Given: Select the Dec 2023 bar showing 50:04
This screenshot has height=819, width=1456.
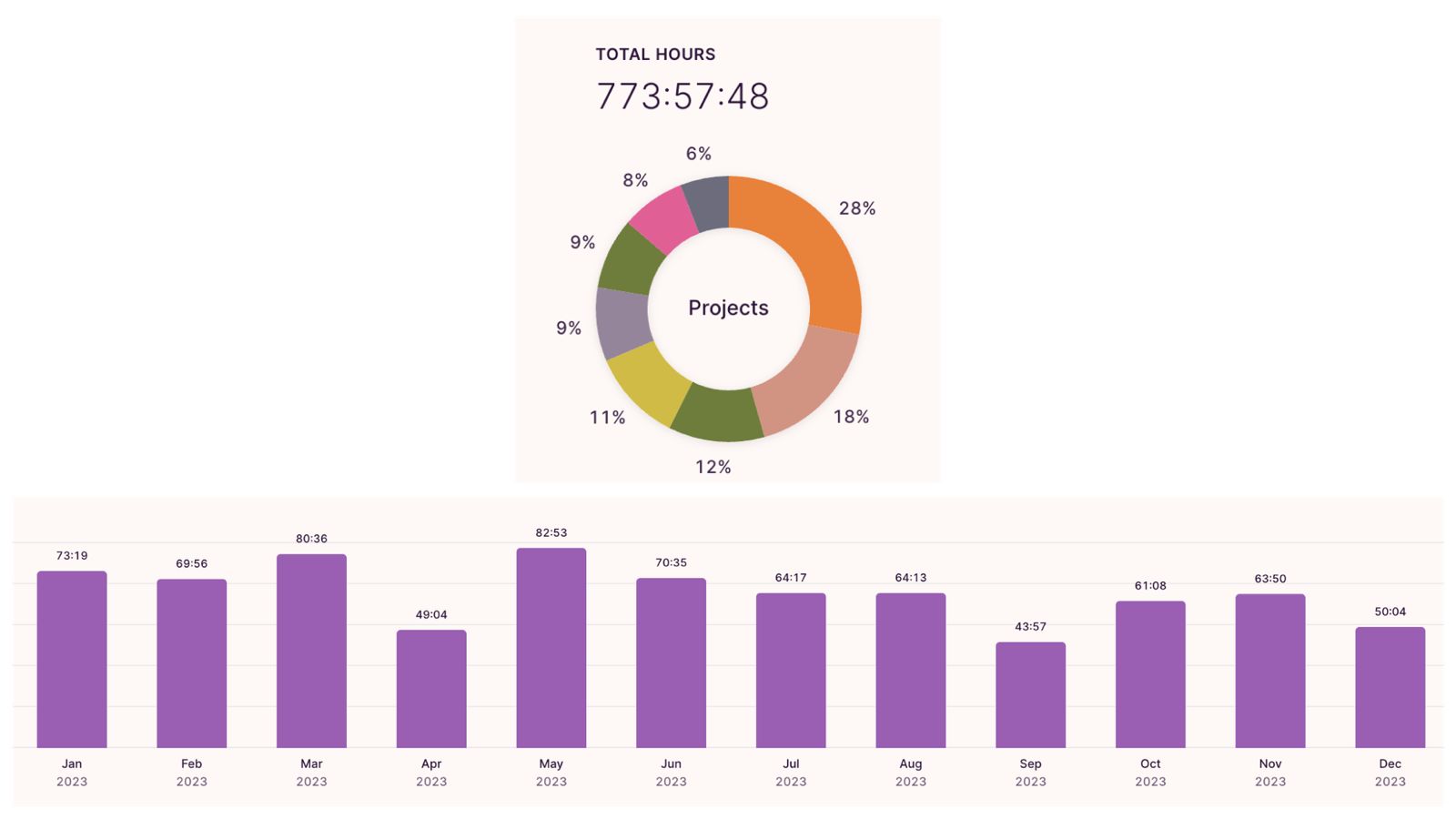Looking at the screenshot, I should pyautogui.click(x=1390, y=688).
